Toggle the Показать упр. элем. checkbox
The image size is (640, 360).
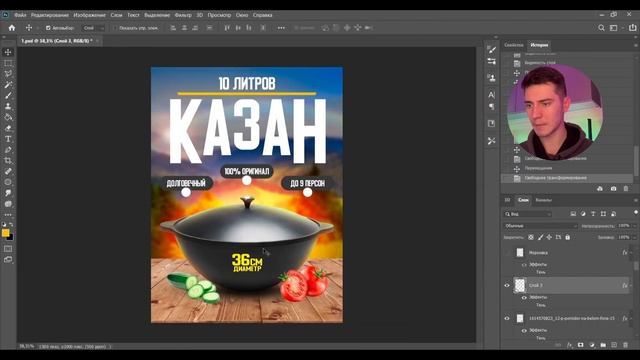115,28
